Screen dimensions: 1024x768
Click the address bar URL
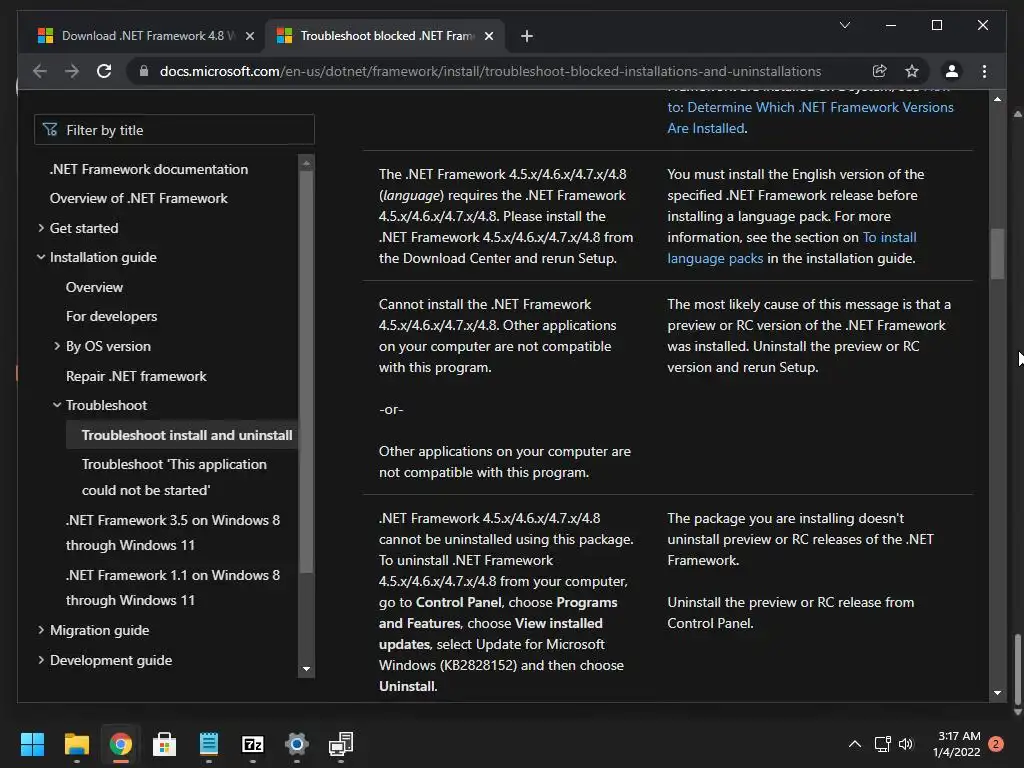[490, 71]
